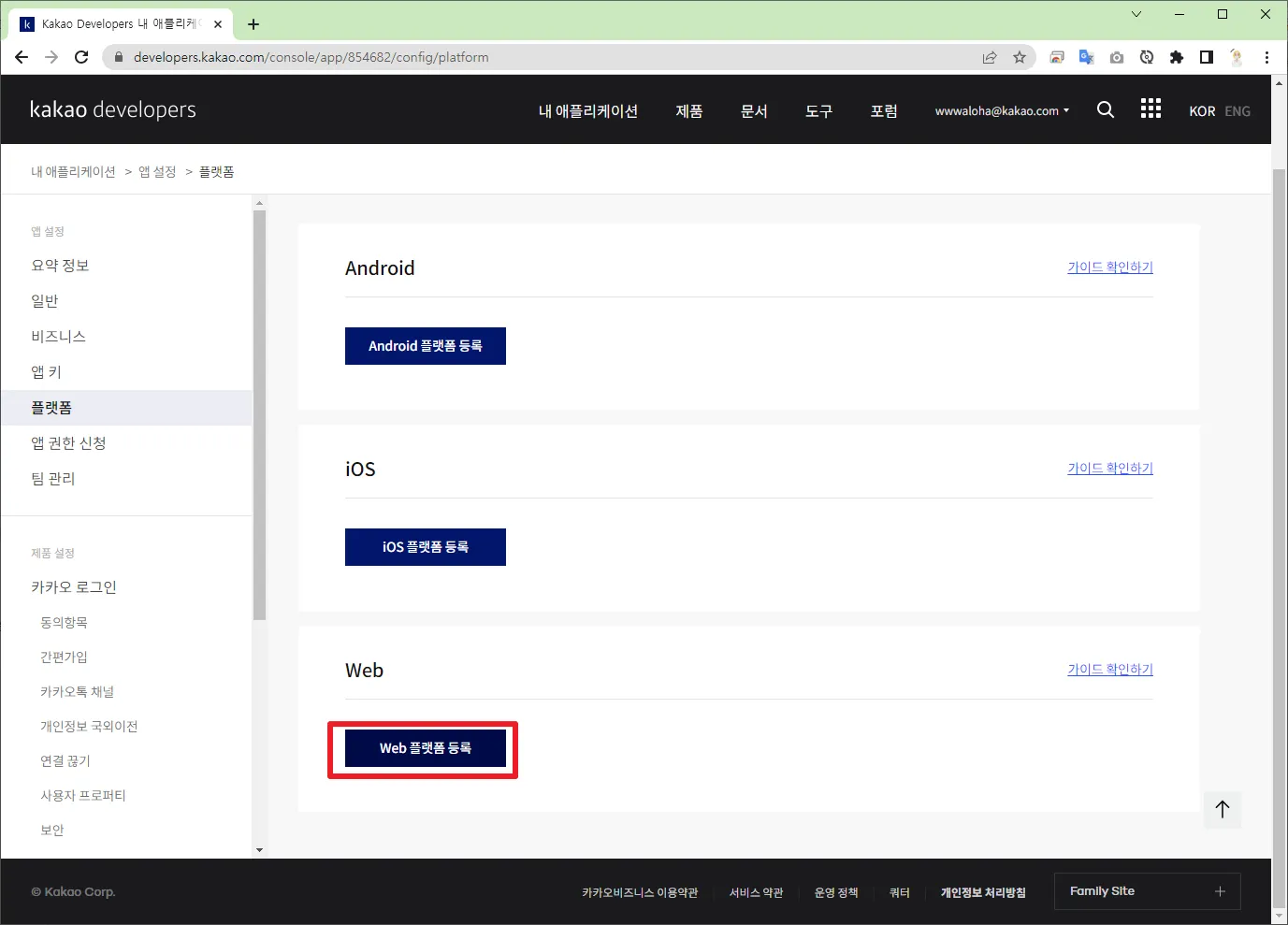Bookmark this page with the star icon
Image resolution: width=1288 pixels, height=925 pixels.
coord(1020,57)
